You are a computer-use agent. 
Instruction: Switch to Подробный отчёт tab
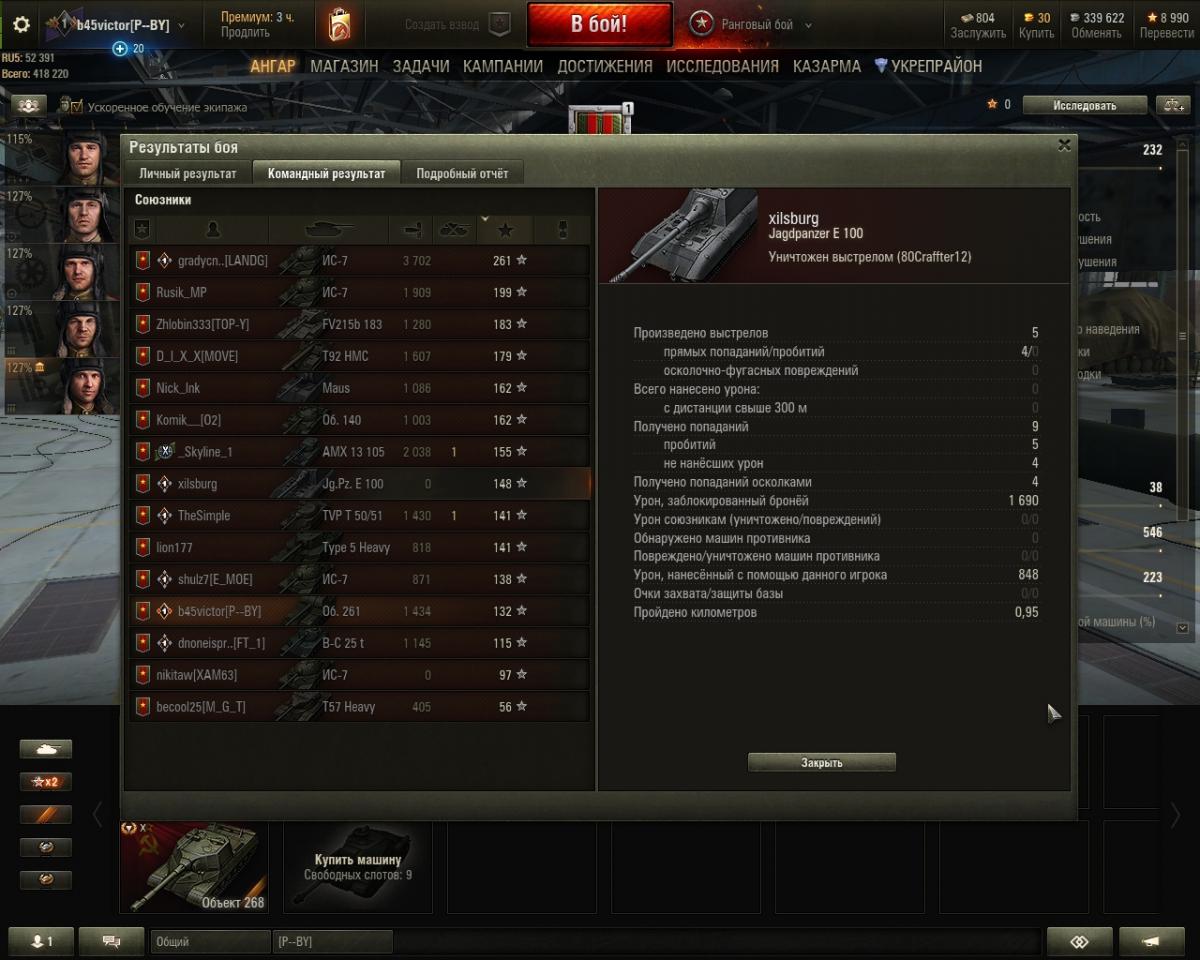tap(462, 173)
